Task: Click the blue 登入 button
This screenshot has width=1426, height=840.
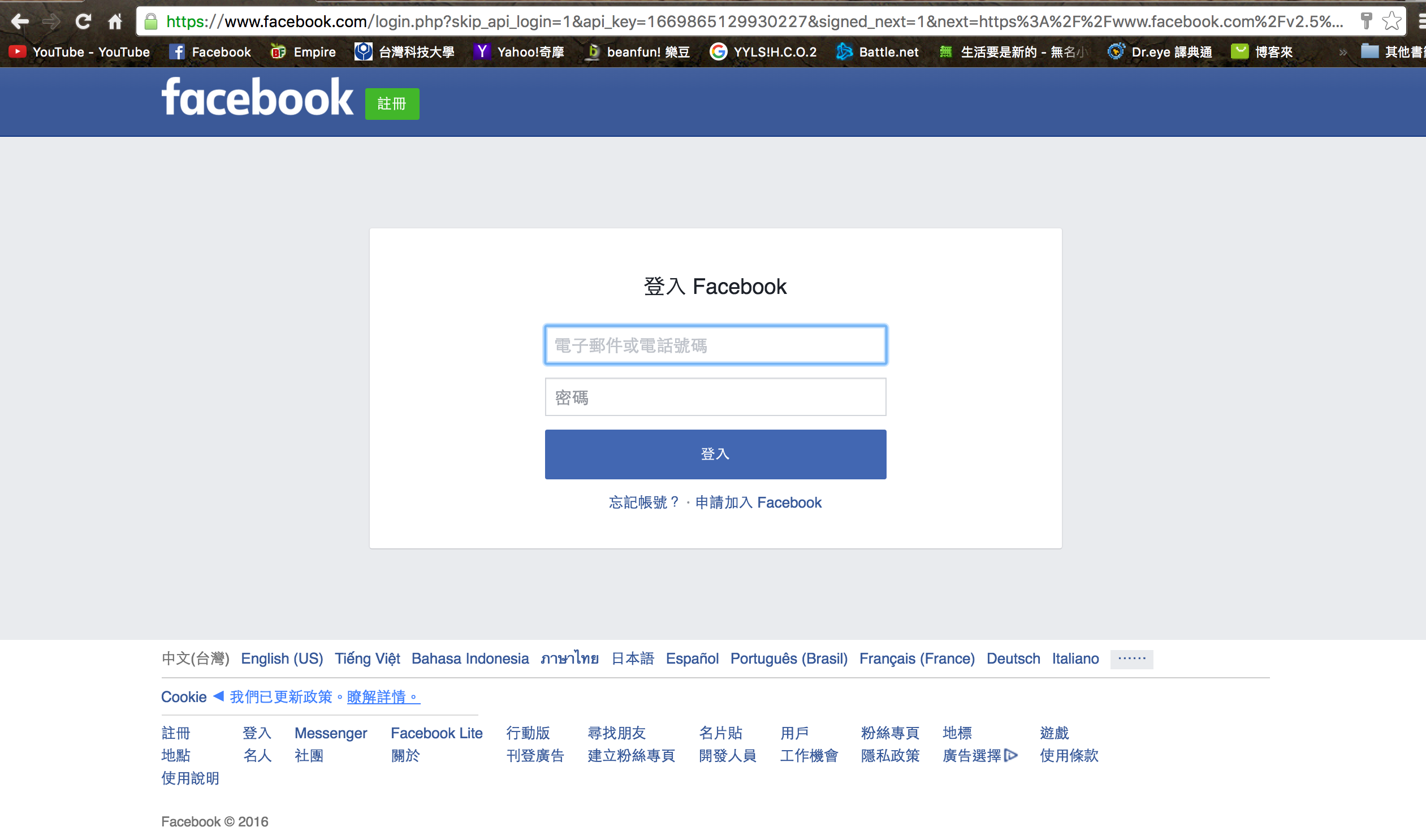Action: [715, 454]
